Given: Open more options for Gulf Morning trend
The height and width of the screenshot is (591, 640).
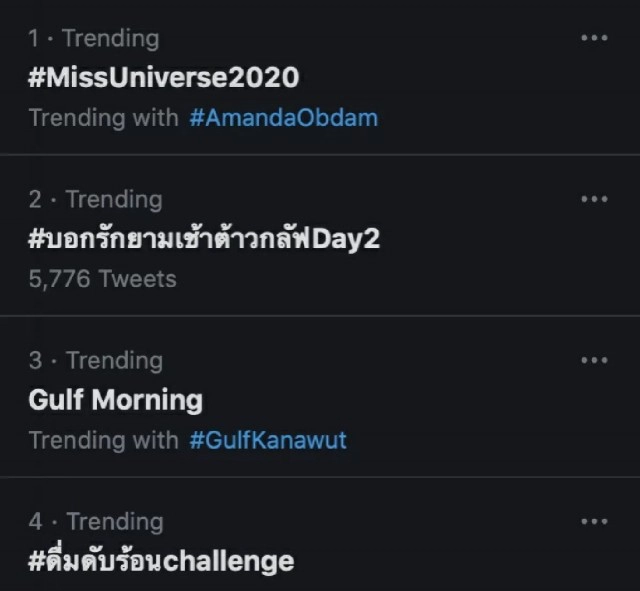Looking at the screenshot, I should point(594,360).
